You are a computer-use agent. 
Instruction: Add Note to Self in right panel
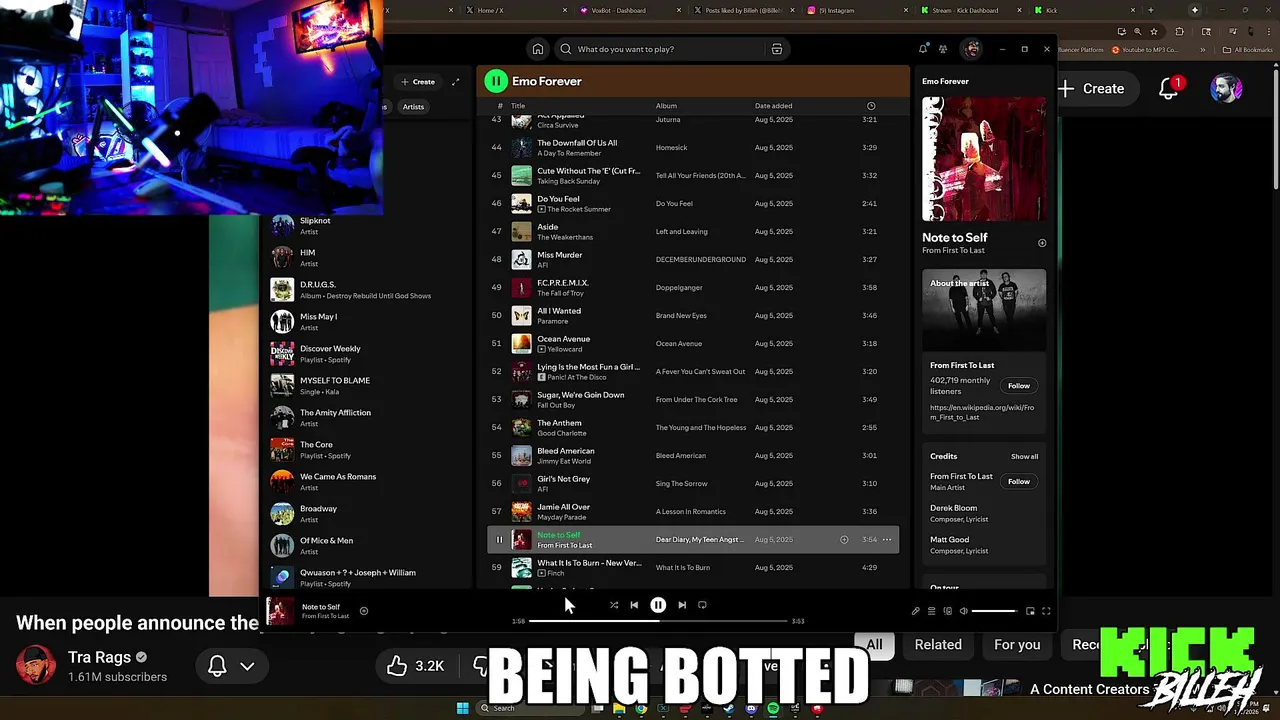[1042, 243]
